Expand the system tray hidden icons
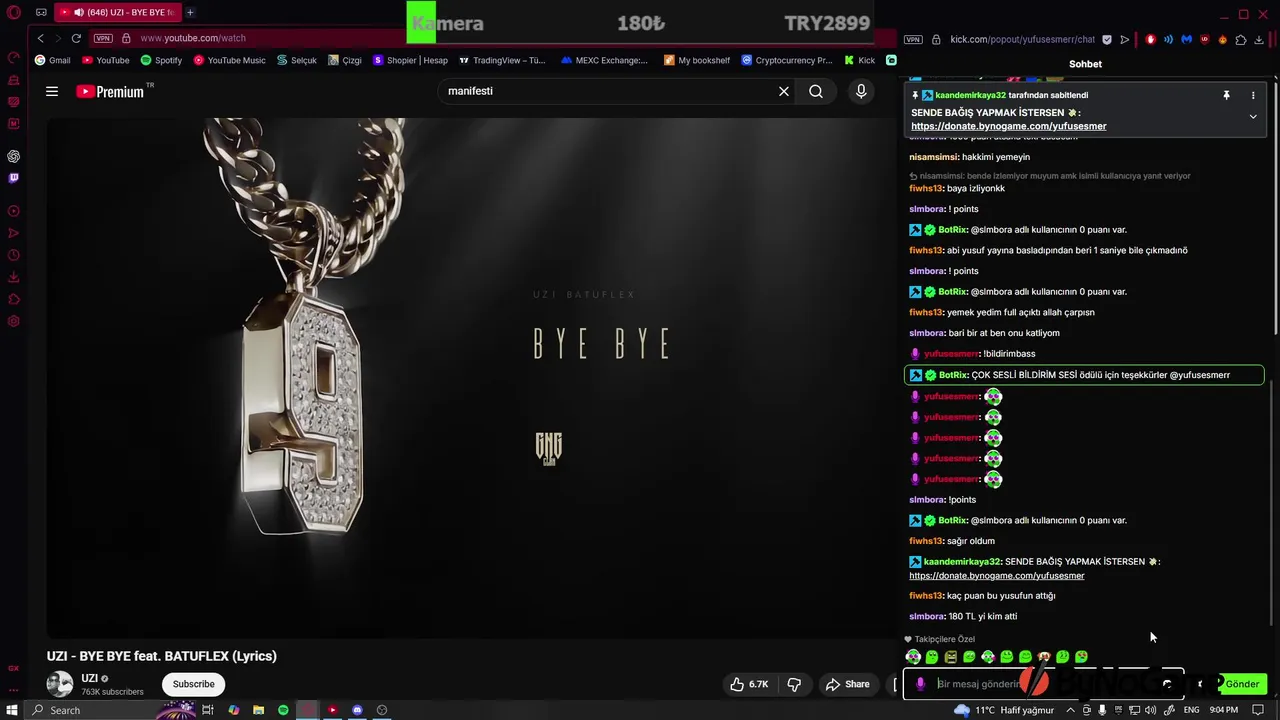The width and height of the screenshot is (1280, 720). tap(1070, 710)
